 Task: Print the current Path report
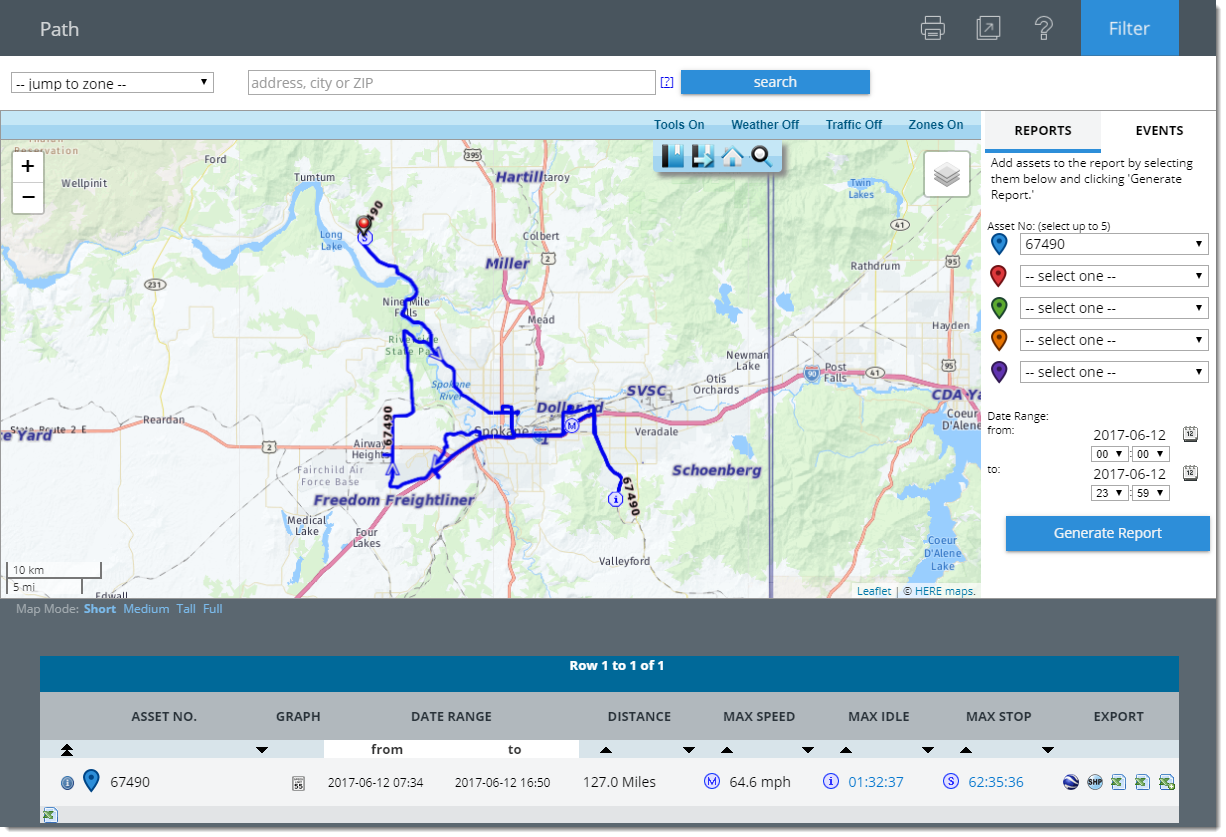[x=932, y=28]
